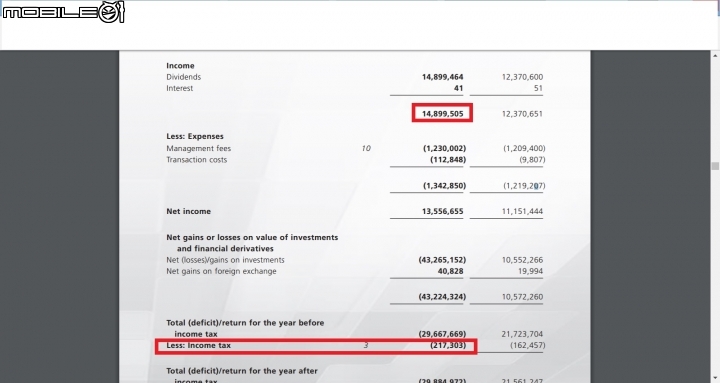Viewport: 720px width, 383px height.
Task: Click the 'Less: Income tax' label
Action: [x=198, y=345]
